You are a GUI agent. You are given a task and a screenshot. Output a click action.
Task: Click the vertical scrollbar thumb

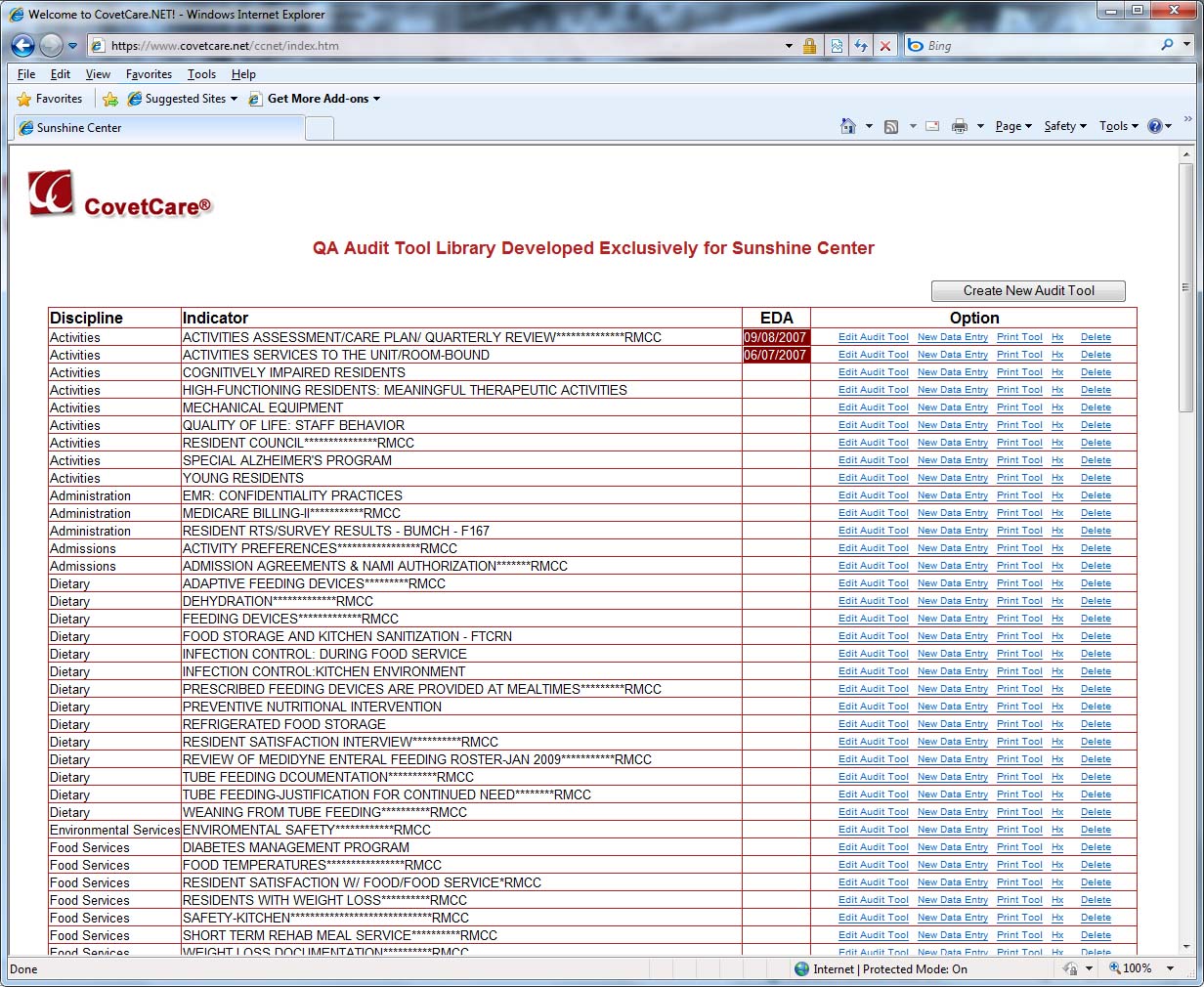click(x=1186, y=287)
